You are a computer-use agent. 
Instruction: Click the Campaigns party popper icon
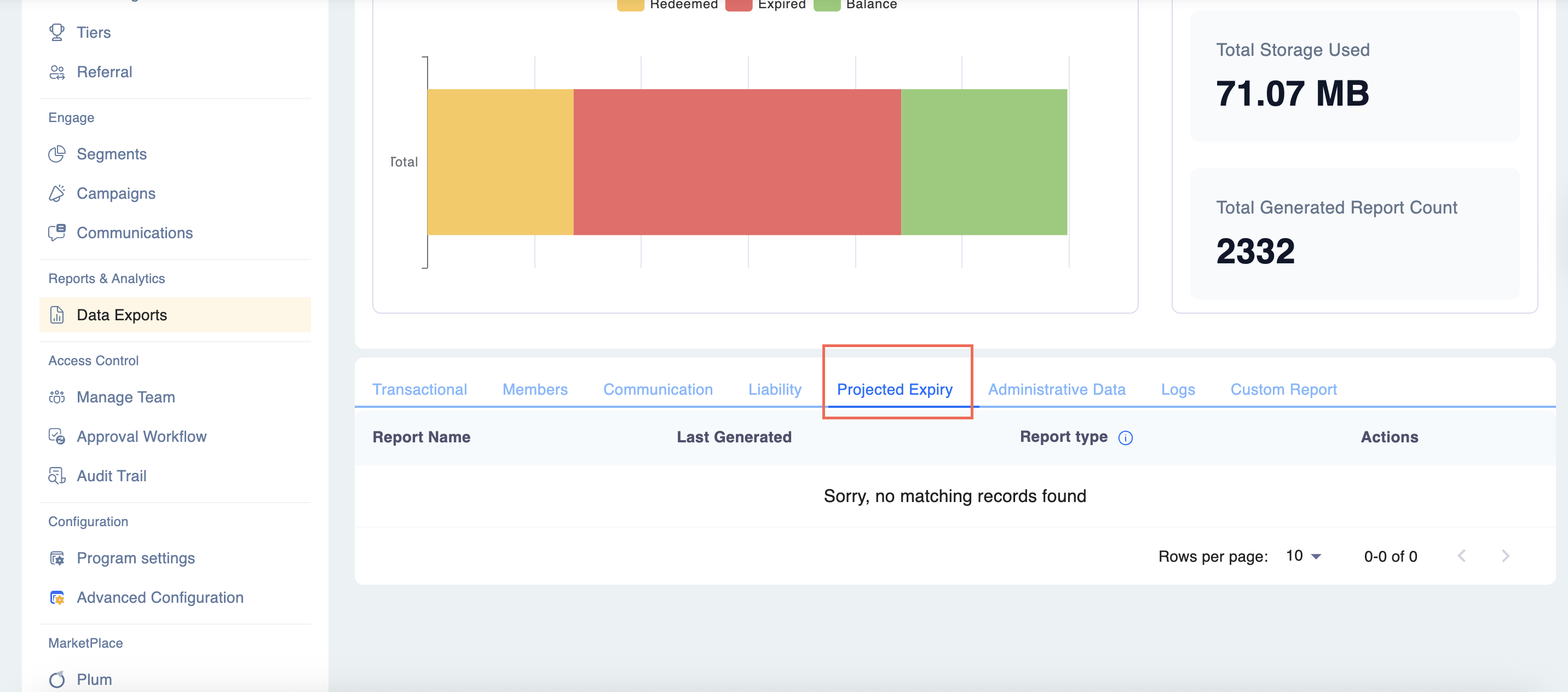pos(56,194)
